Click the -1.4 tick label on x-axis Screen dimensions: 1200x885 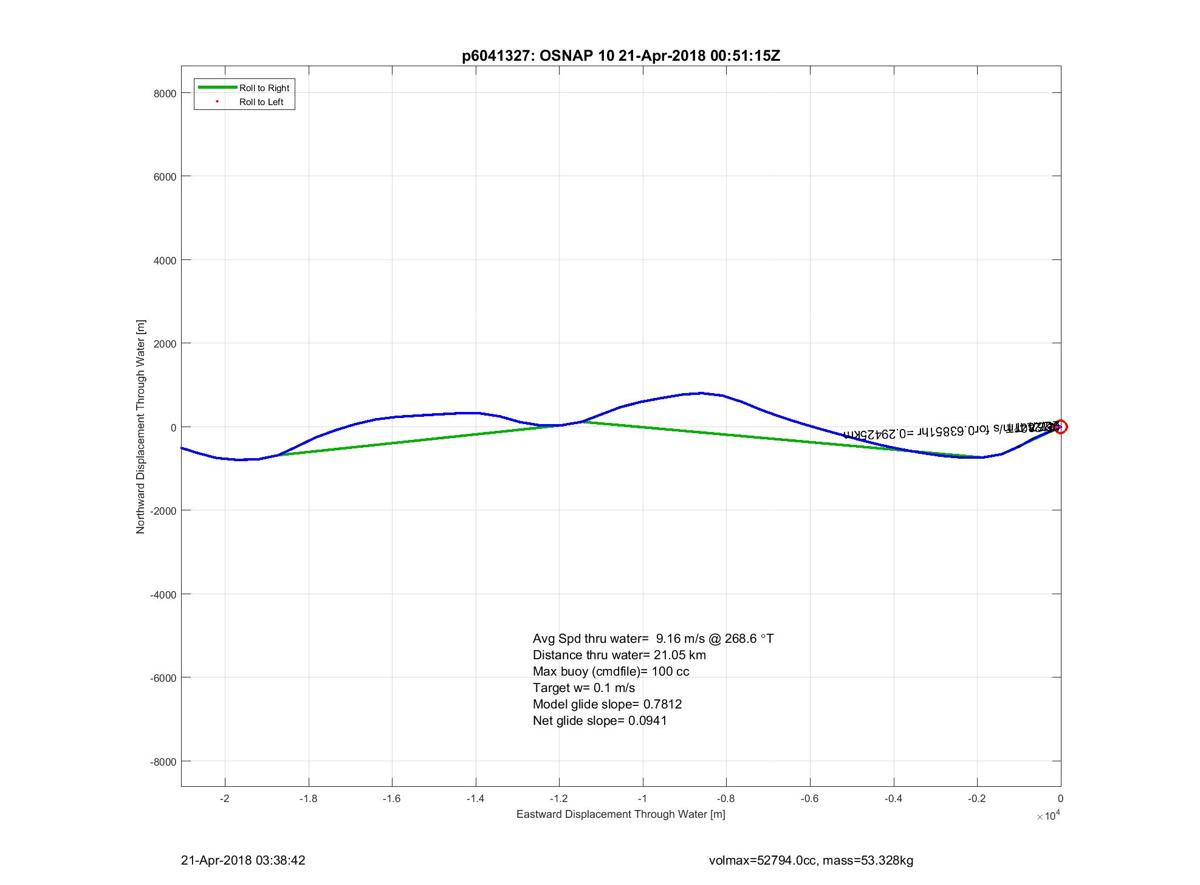click(x=475, y=798)
